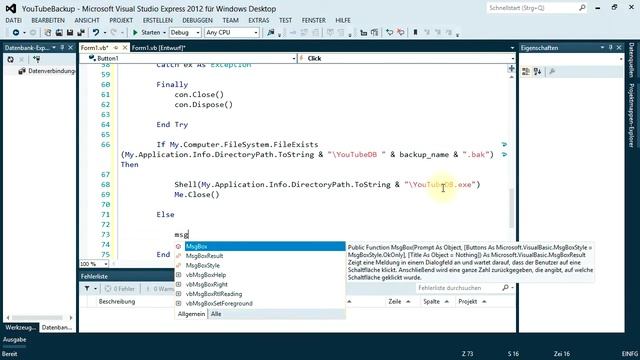
Task: Switch to Form1.vb [Entwurf] tab
Action: [x=158, y=48]
